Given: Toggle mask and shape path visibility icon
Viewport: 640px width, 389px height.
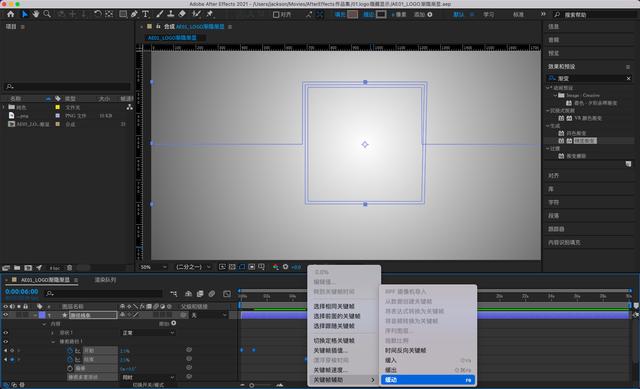Looking at the screenshot, I should pyautogui.click(x=242, y=267).
